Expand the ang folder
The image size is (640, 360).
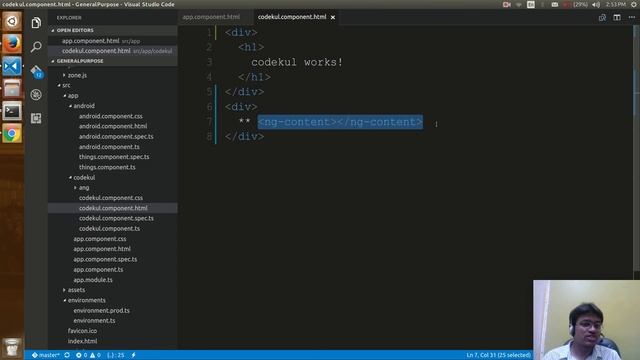click(x=84, y=188)
